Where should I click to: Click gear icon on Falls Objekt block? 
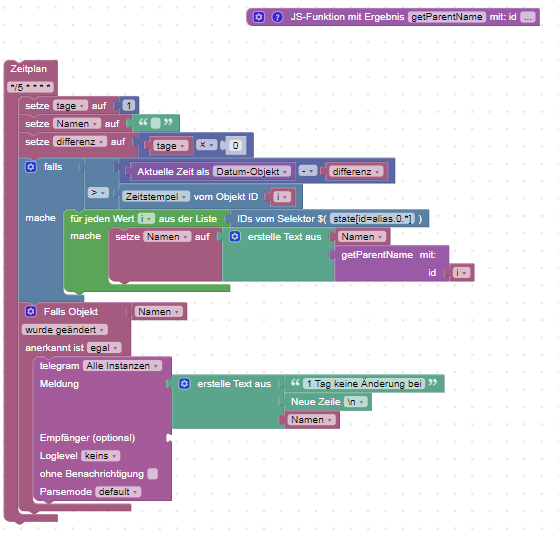(x=31, y=311)
